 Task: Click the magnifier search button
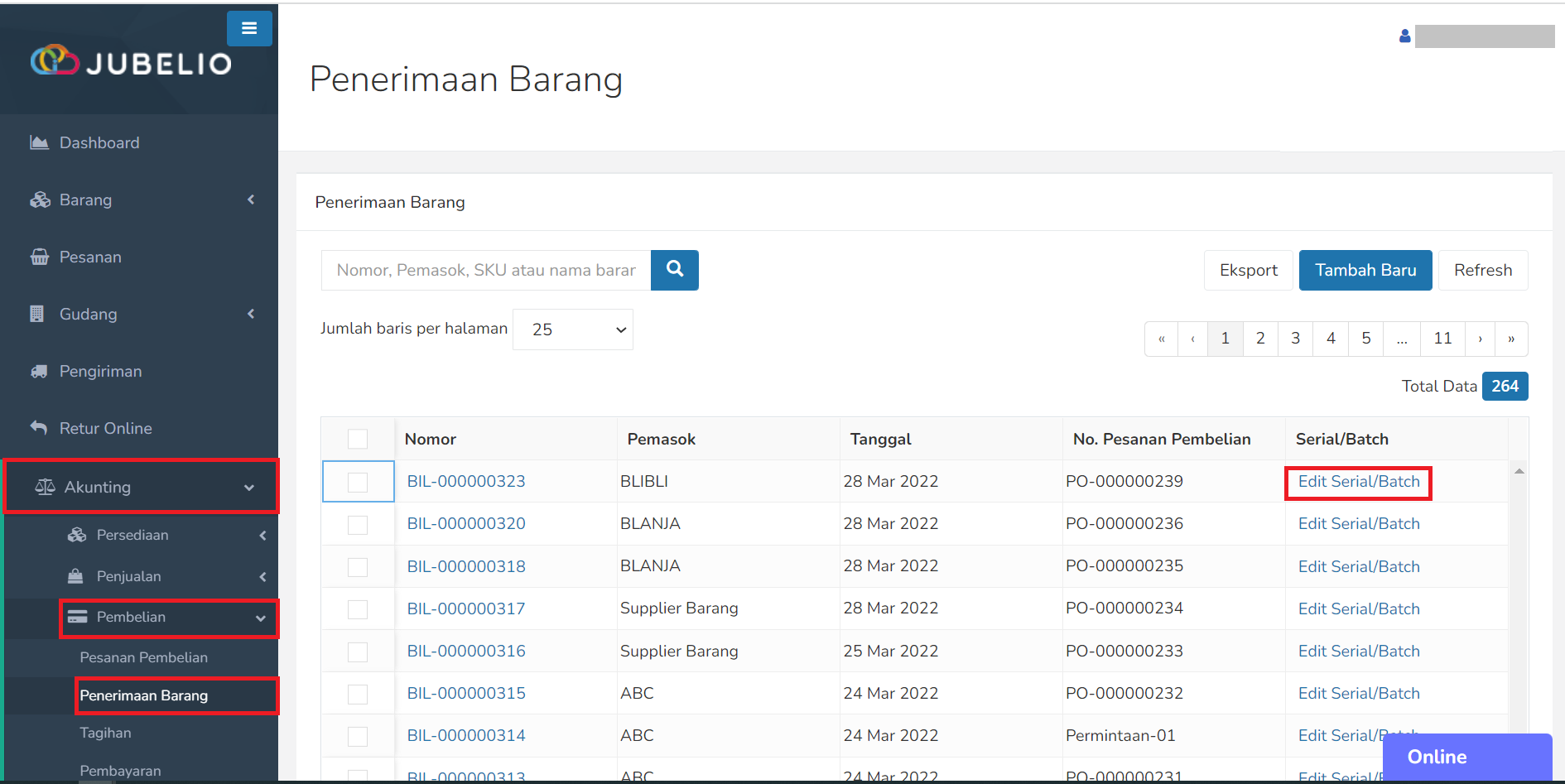[x=675, y=270]
